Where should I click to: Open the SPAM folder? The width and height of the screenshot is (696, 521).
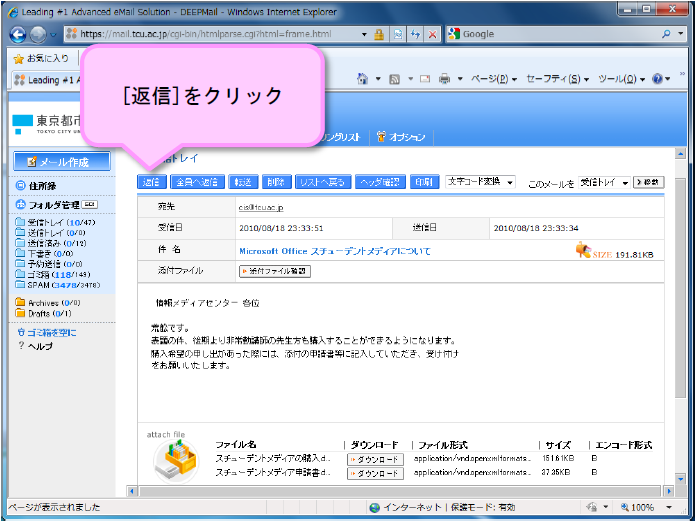(58, 285)
